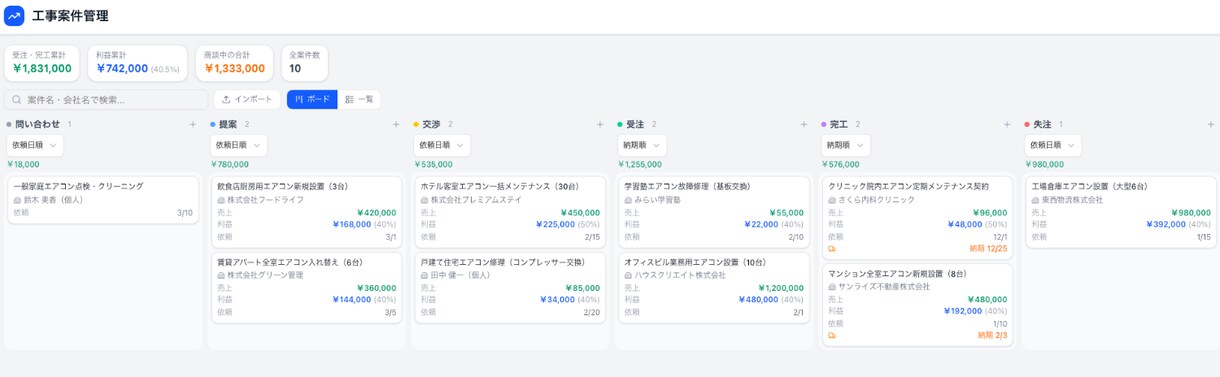This screenshot has height=377, width=1220.
Task: Add a card to the 問い合わせ column
Action: 193,124
